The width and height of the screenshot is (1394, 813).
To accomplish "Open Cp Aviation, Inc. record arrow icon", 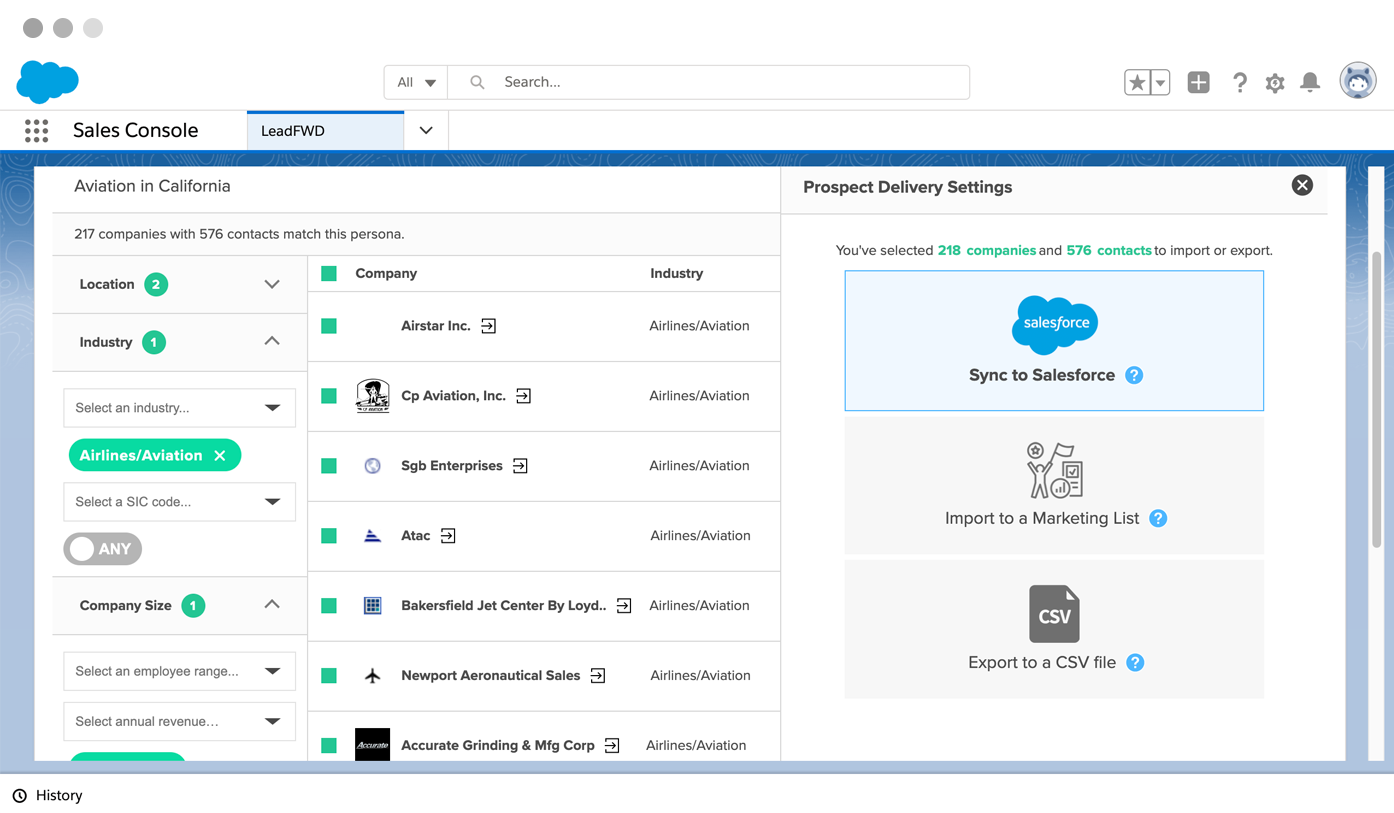I will click(523, 396).
